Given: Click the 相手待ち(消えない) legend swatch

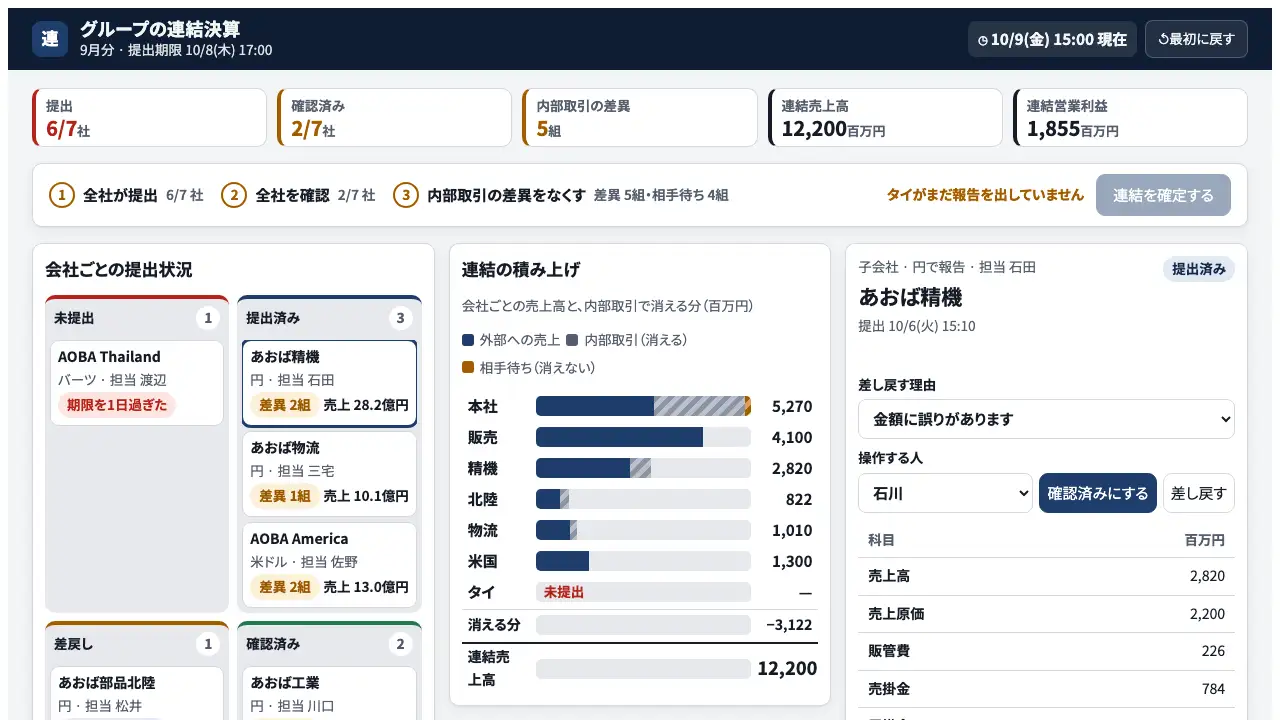Looking at the screenshot, I should coord(468,368).
